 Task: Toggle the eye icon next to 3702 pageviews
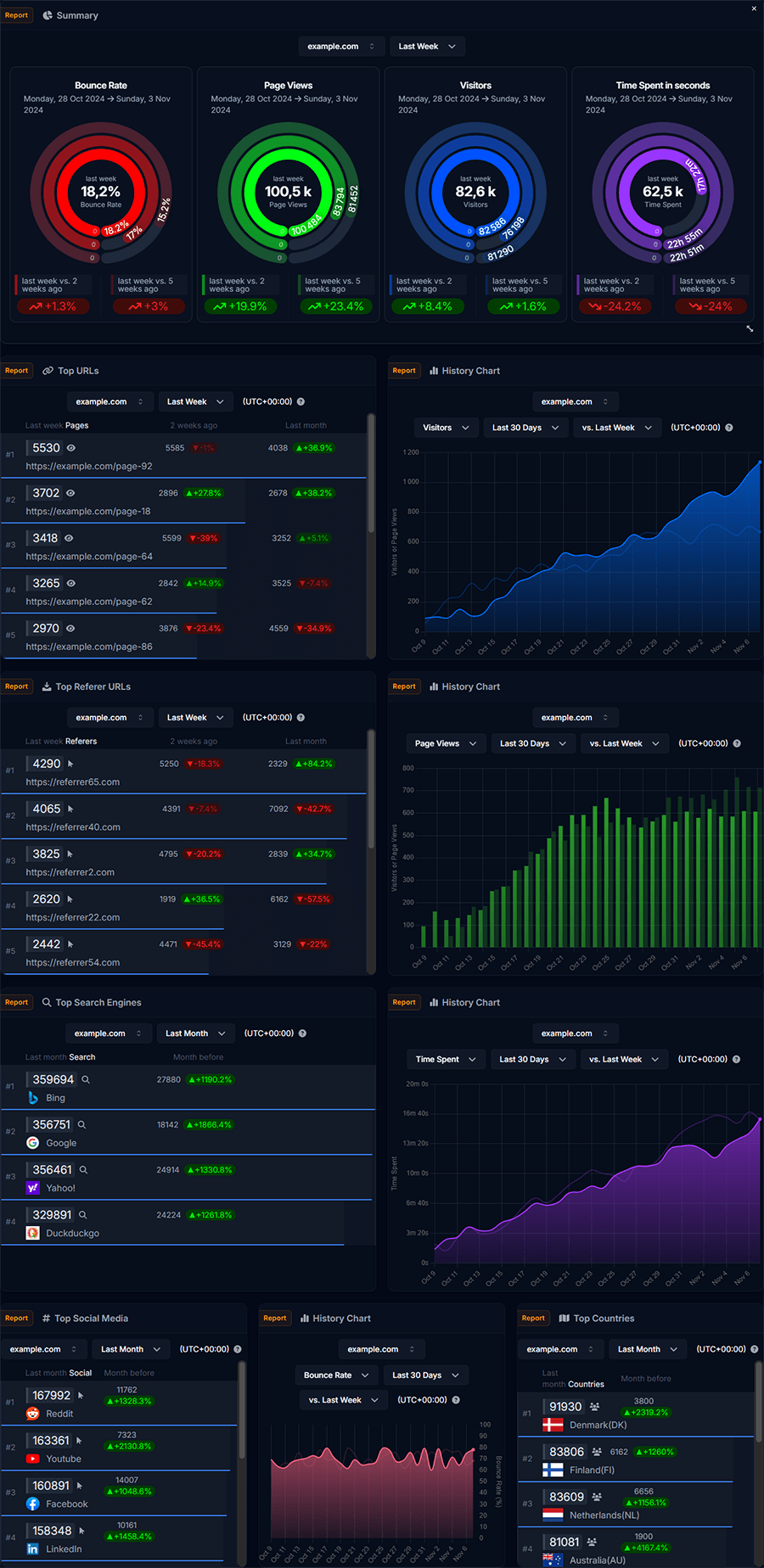coord(70,493)
